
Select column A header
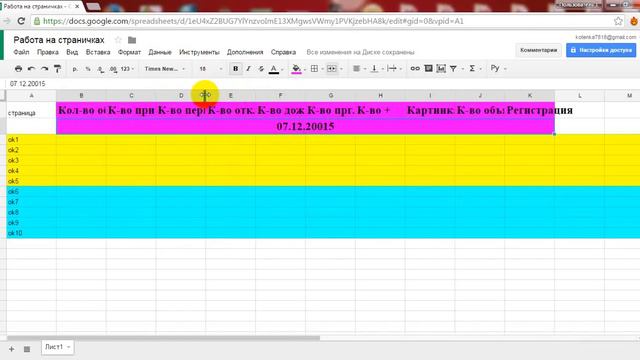coord(31,96)
